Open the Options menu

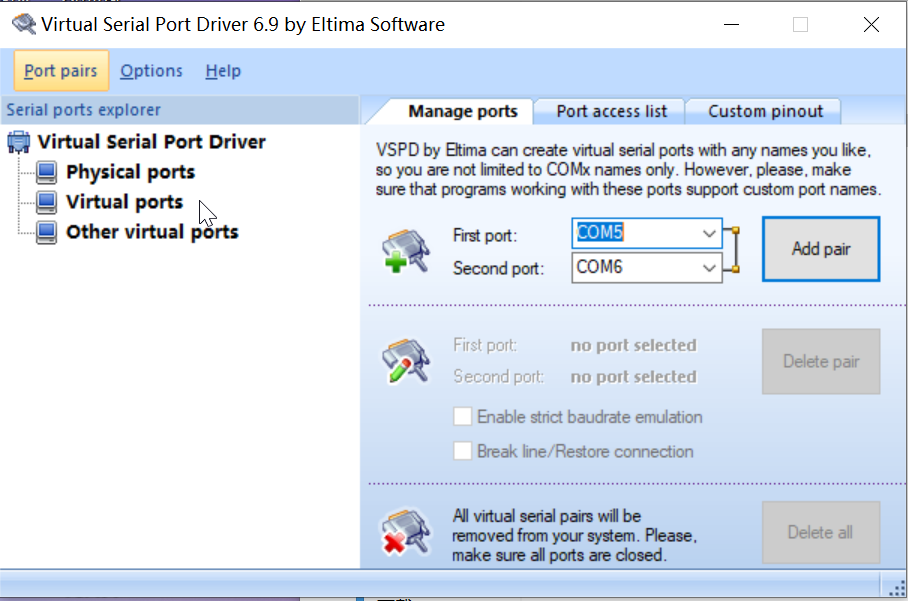pyautogui.click(x=151, y=71)
